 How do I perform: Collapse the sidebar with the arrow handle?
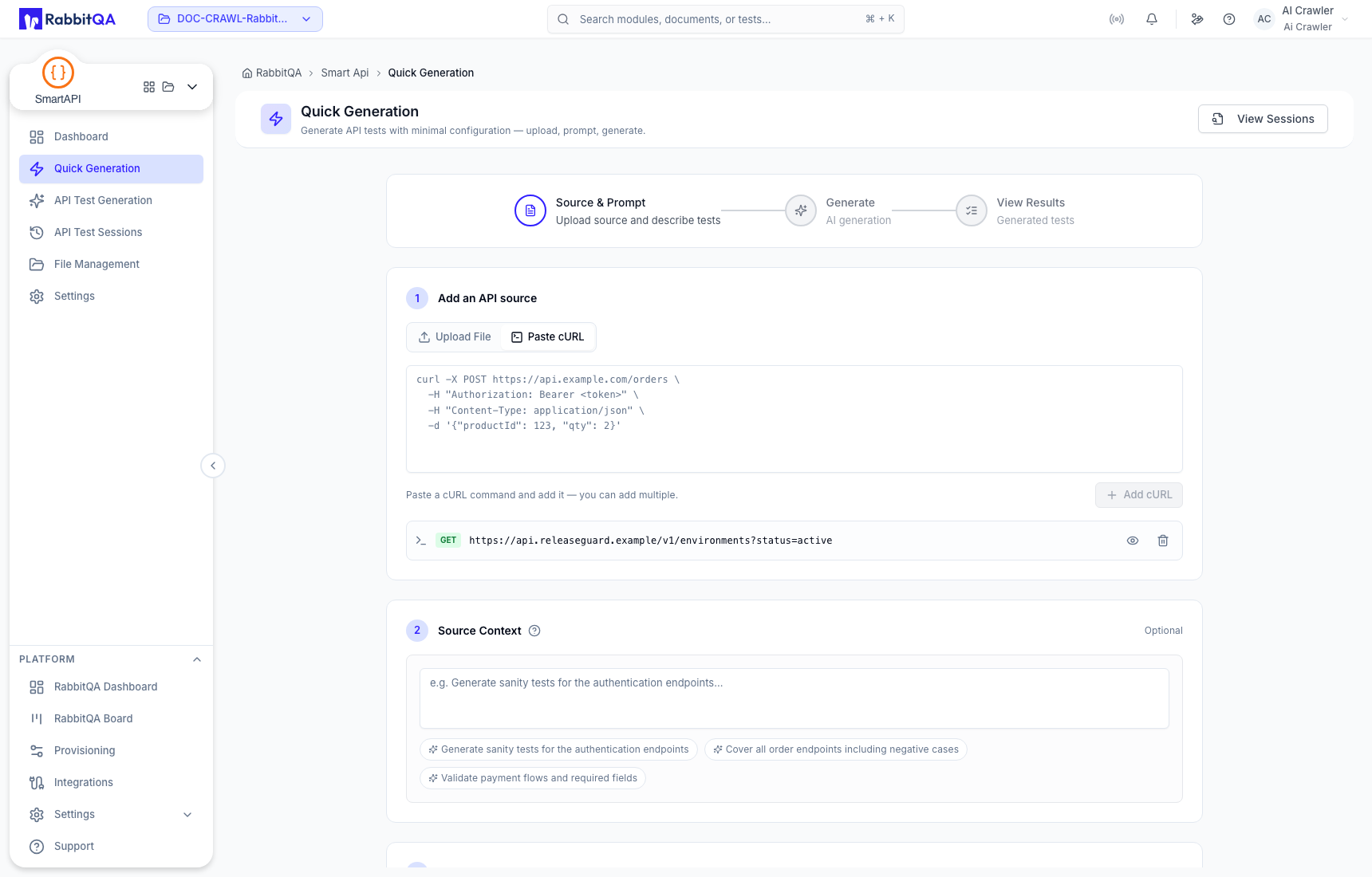click(x=213, y=466)
